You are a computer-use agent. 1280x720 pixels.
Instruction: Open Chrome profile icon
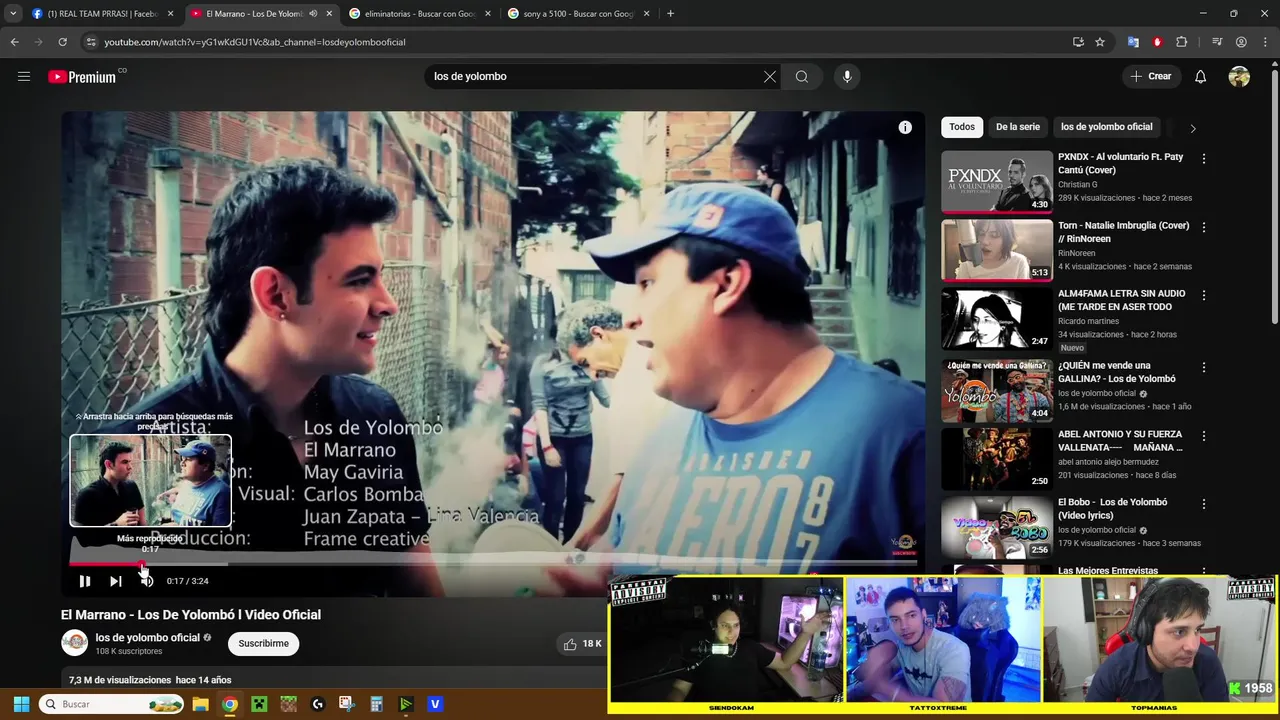point(1241,42)
